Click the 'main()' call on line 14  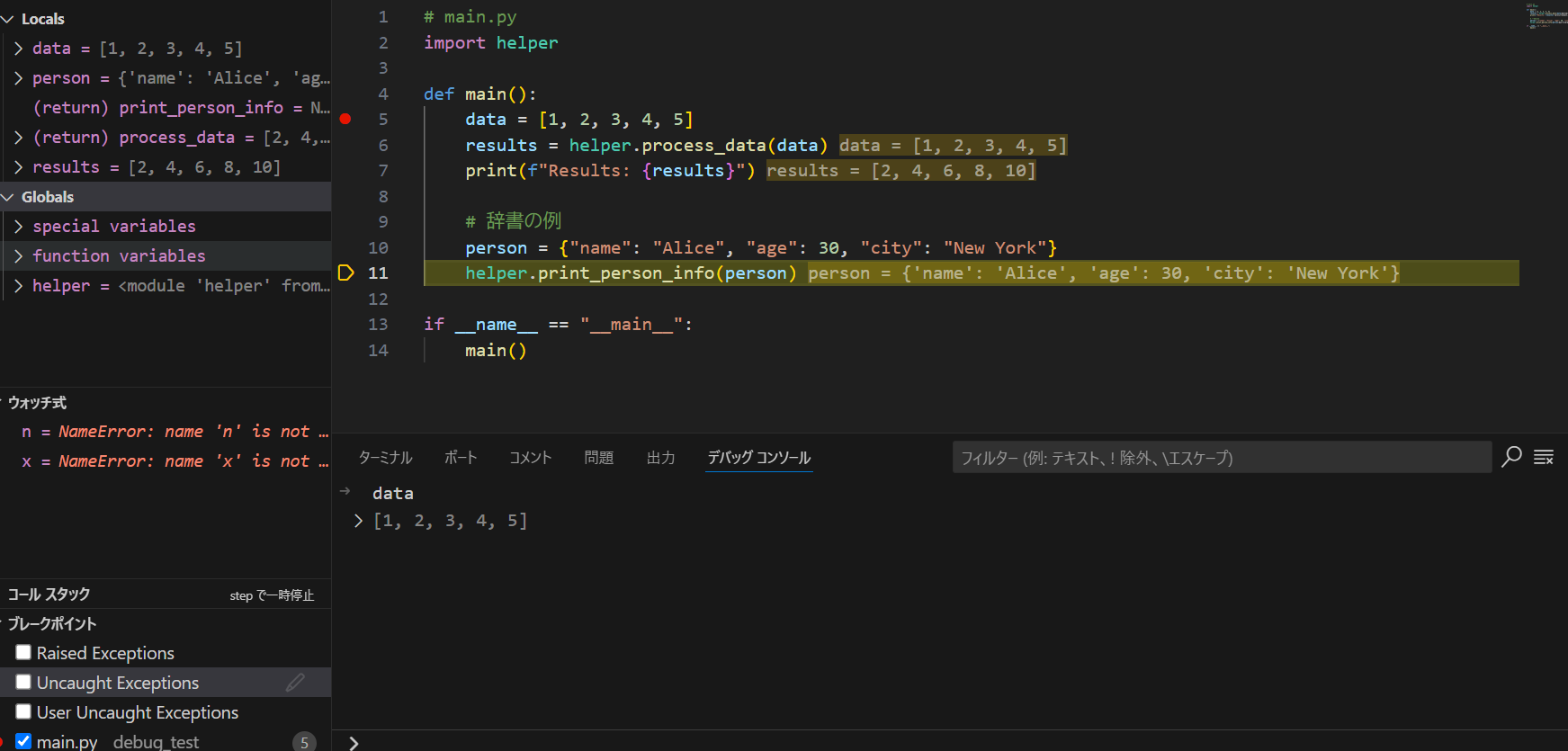coord(496,350)
